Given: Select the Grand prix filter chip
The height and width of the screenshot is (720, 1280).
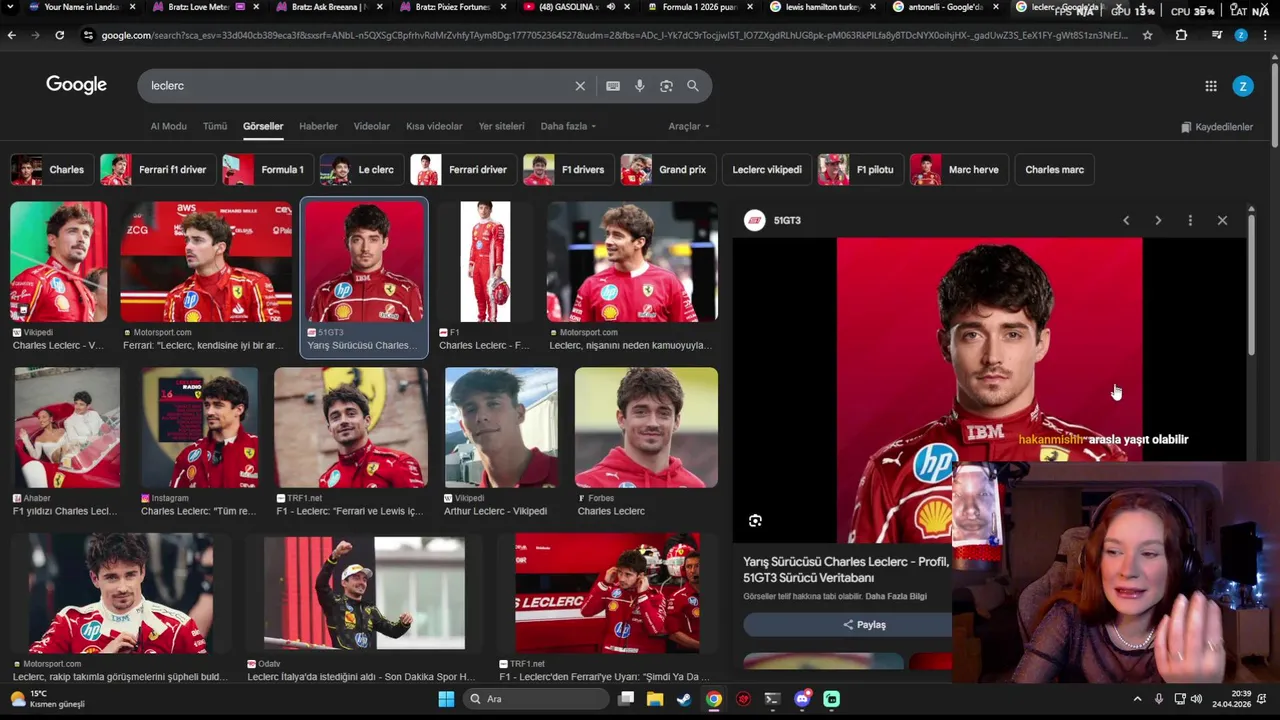Looking at the screenshot, I should point(667,170).
